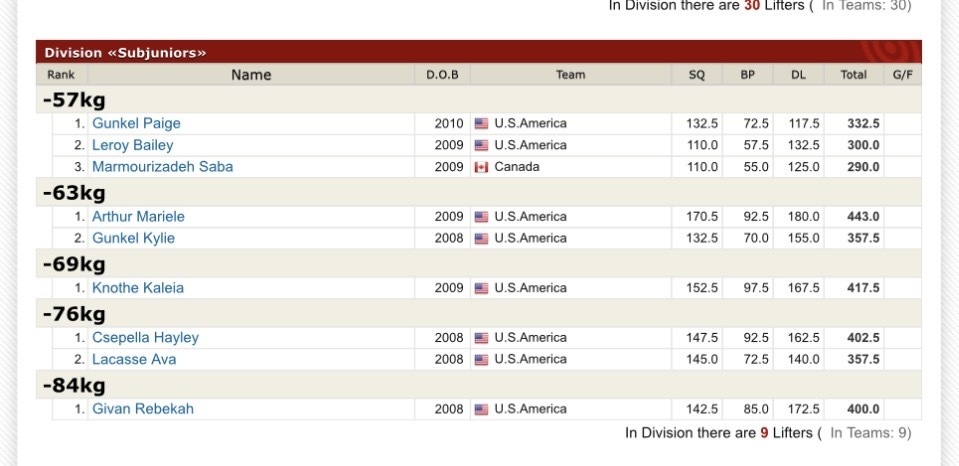Click the Canada flag icon
Screen dimensions: 959x466
(481, 168)
